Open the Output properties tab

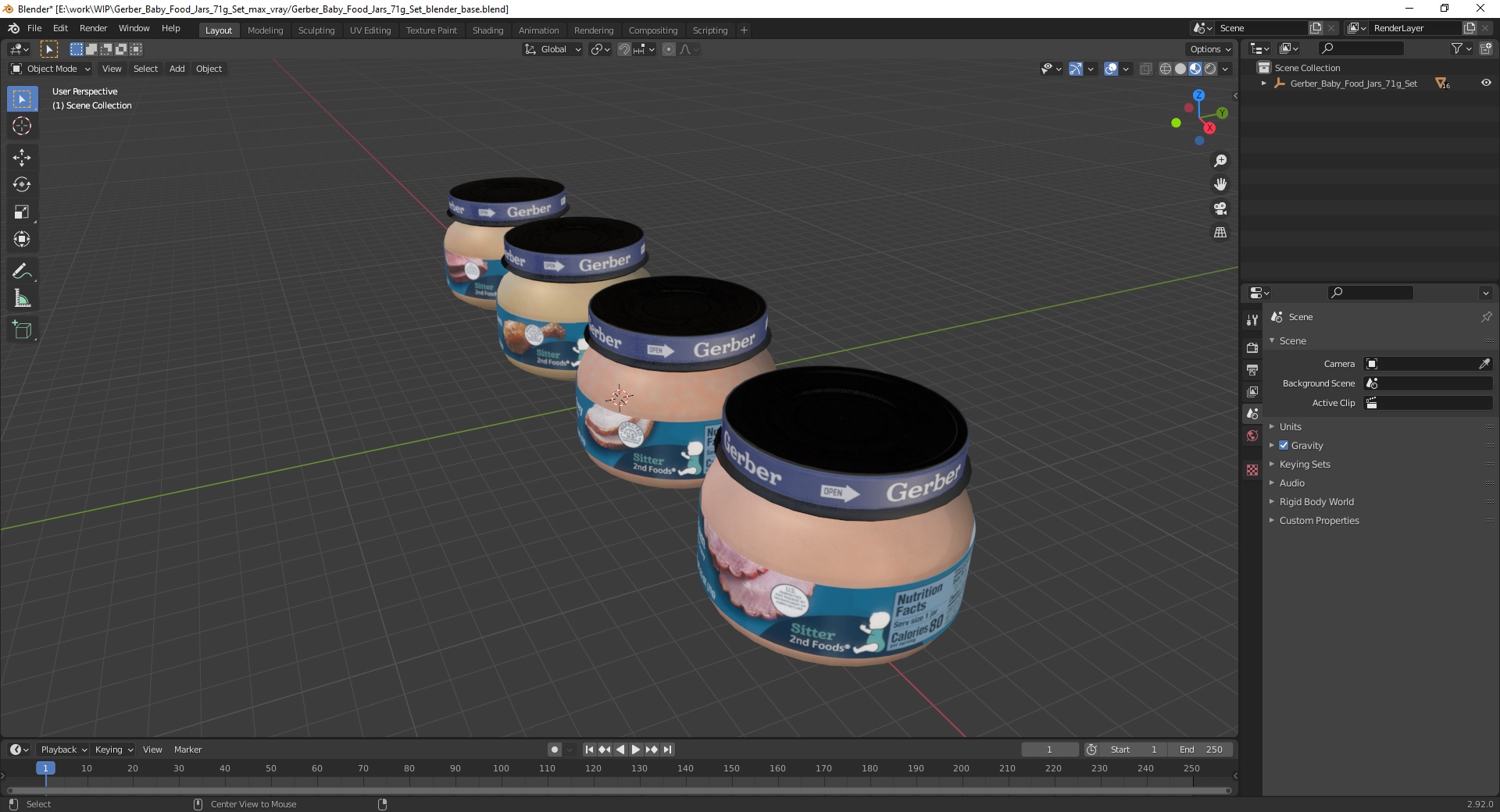click(x=1252, y=369)
